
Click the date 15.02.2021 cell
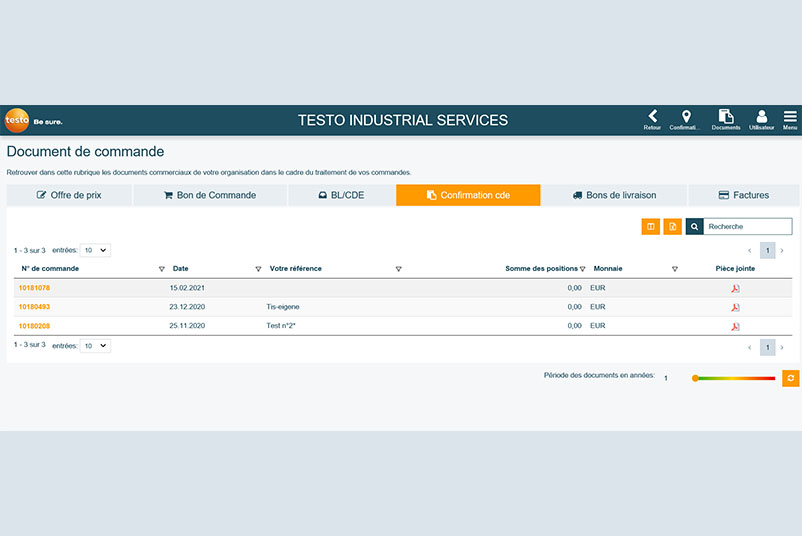pyautogui.click(x=187, y=288)
